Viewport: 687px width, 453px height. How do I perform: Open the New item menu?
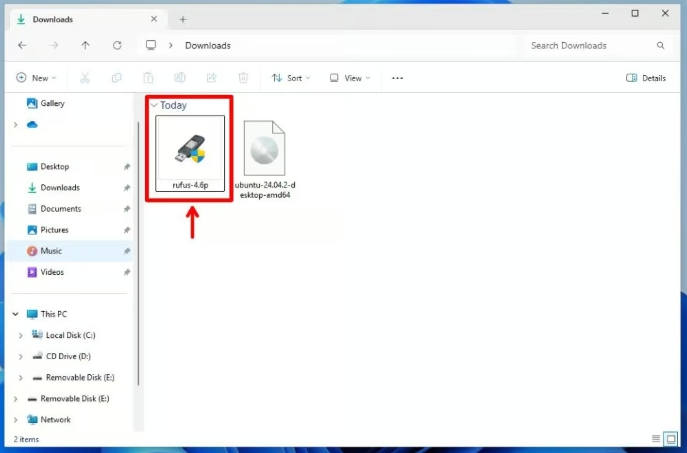[36, 78]
